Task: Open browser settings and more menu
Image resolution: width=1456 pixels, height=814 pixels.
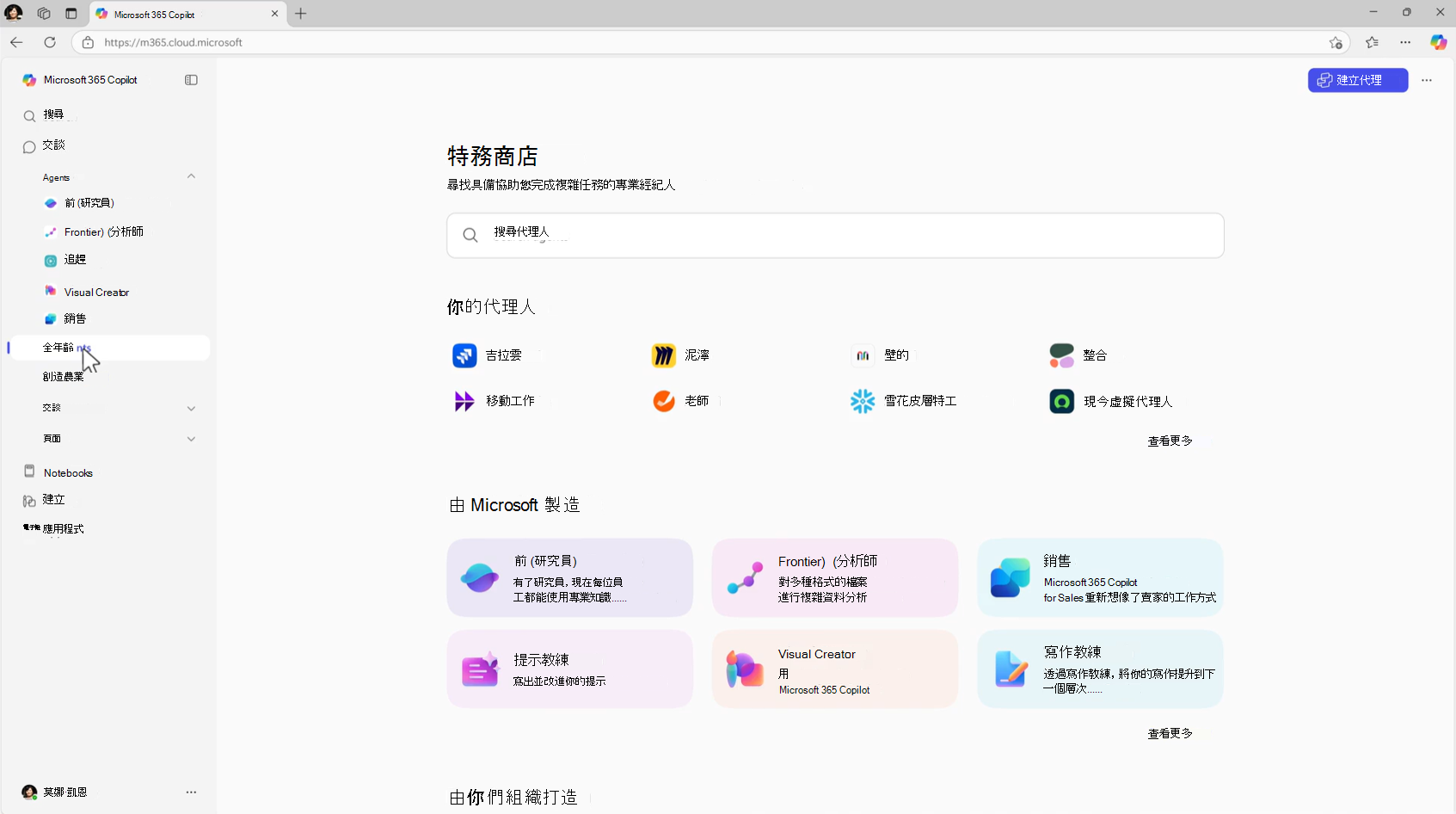Action: coord(1405,42)
